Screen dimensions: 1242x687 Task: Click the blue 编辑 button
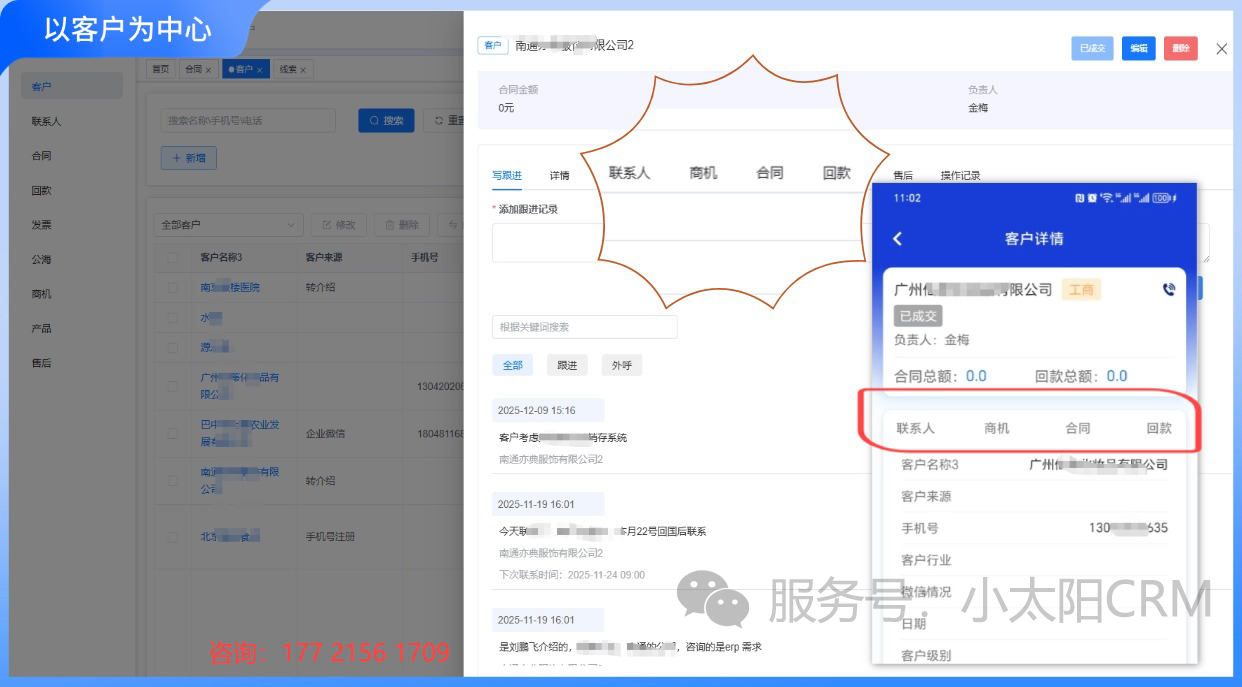pos(1138,48)
